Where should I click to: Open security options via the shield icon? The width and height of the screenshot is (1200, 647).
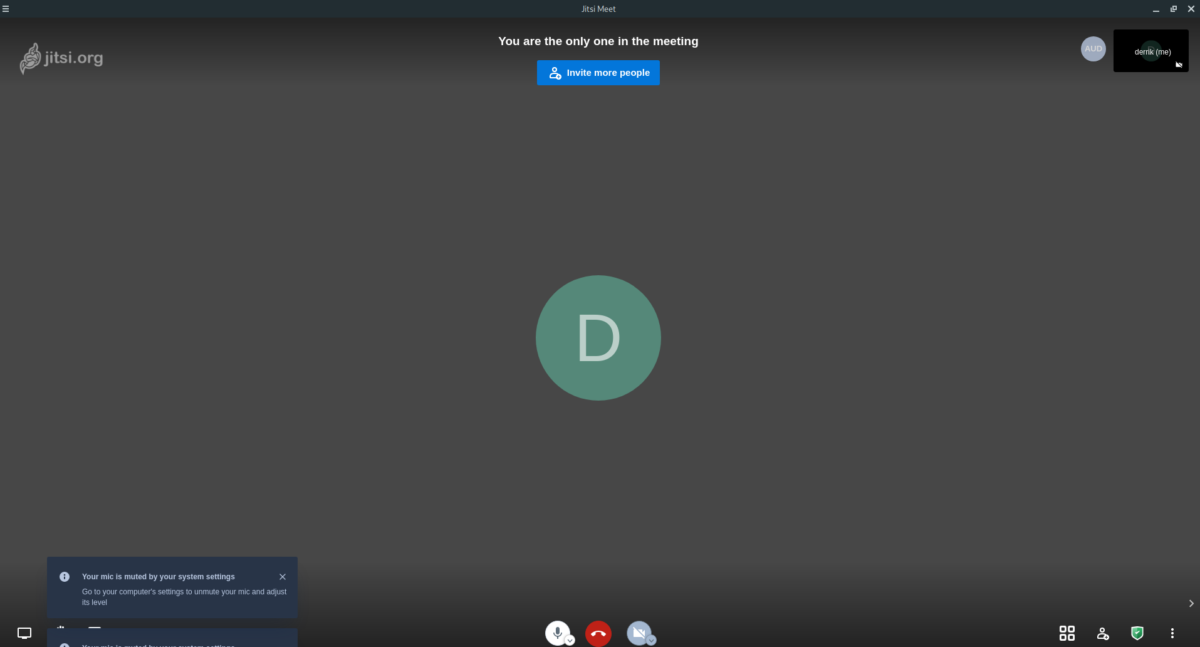(x=1137, y=633)
